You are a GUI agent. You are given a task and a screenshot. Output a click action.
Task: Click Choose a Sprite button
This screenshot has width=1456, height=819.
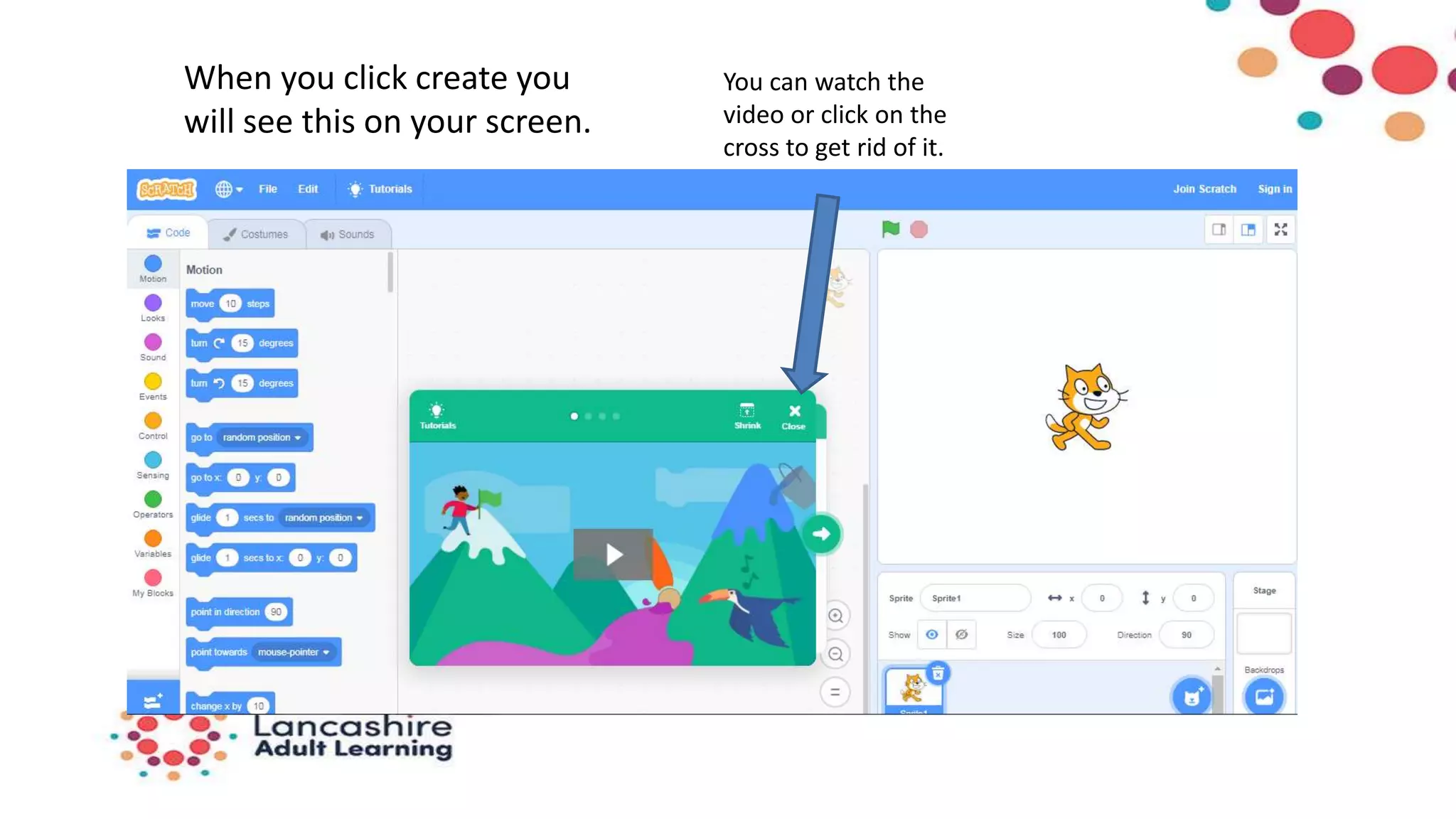[1192, 696]
